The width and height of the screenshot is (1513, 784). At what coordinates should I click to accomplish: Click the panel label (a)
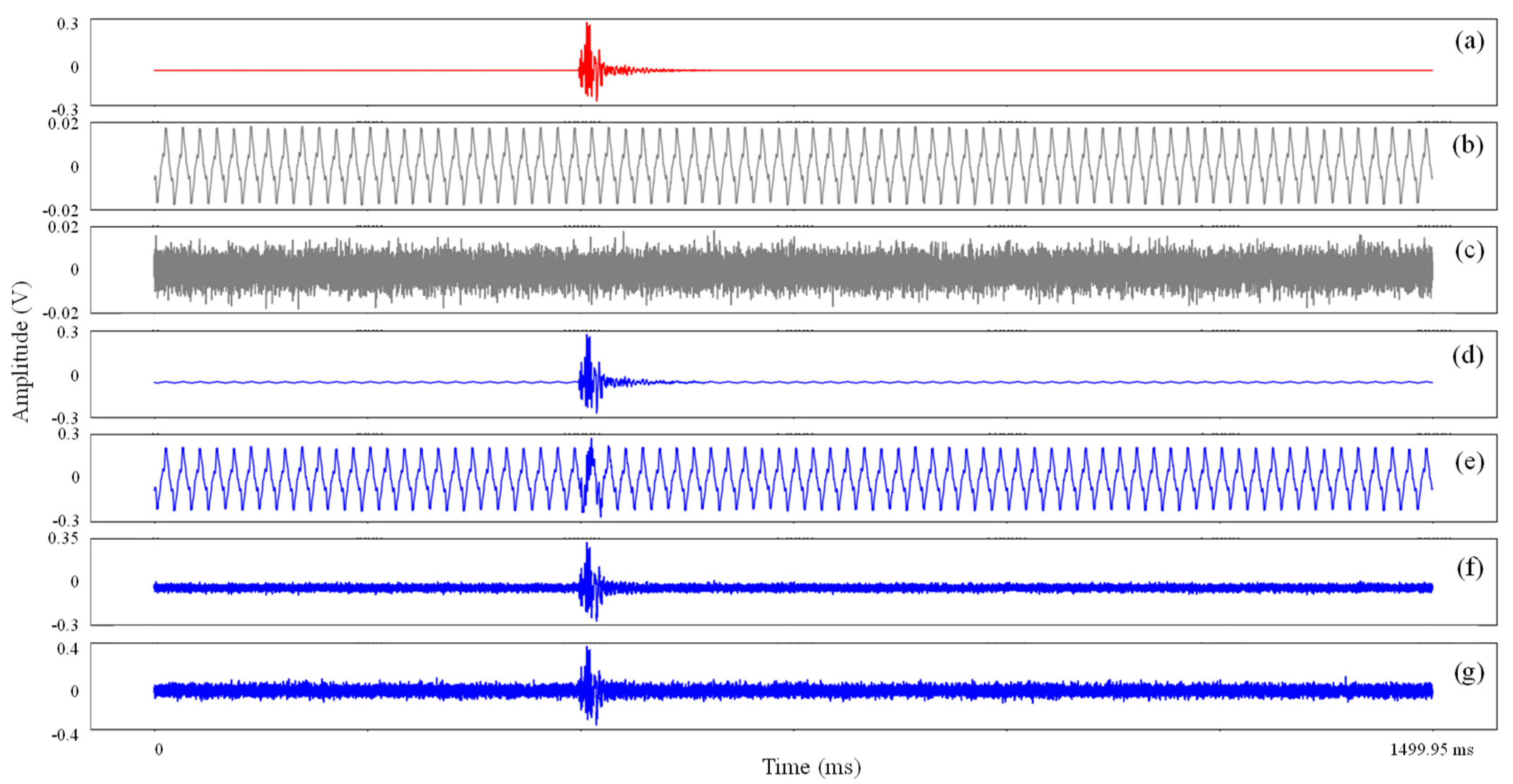(x=1469, y=42)
